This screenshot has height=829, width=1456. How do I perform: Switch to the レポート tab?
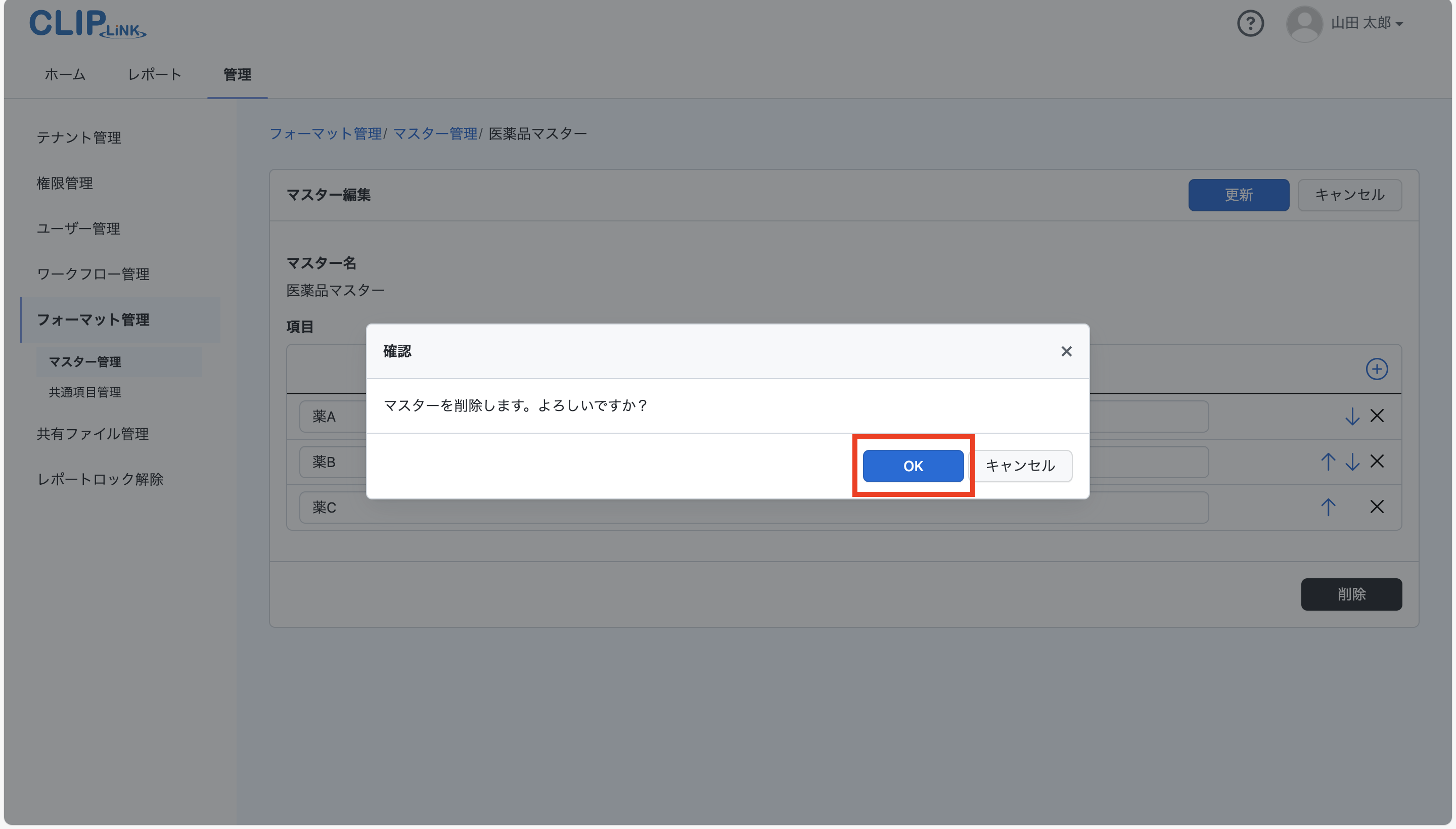point(154,75)
